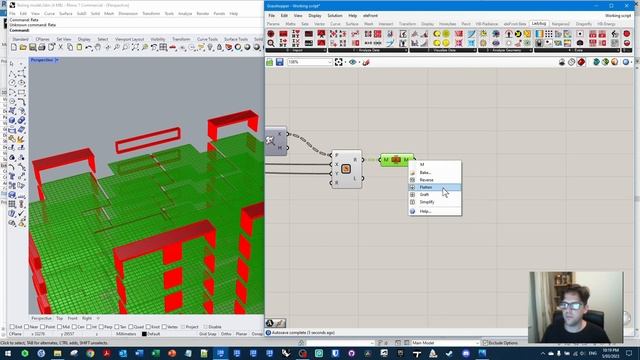The height and width of the screenshot is (360, 640).
Task: Toggle the Knot osnap checkbox
Action: click(x=148, y=327)
